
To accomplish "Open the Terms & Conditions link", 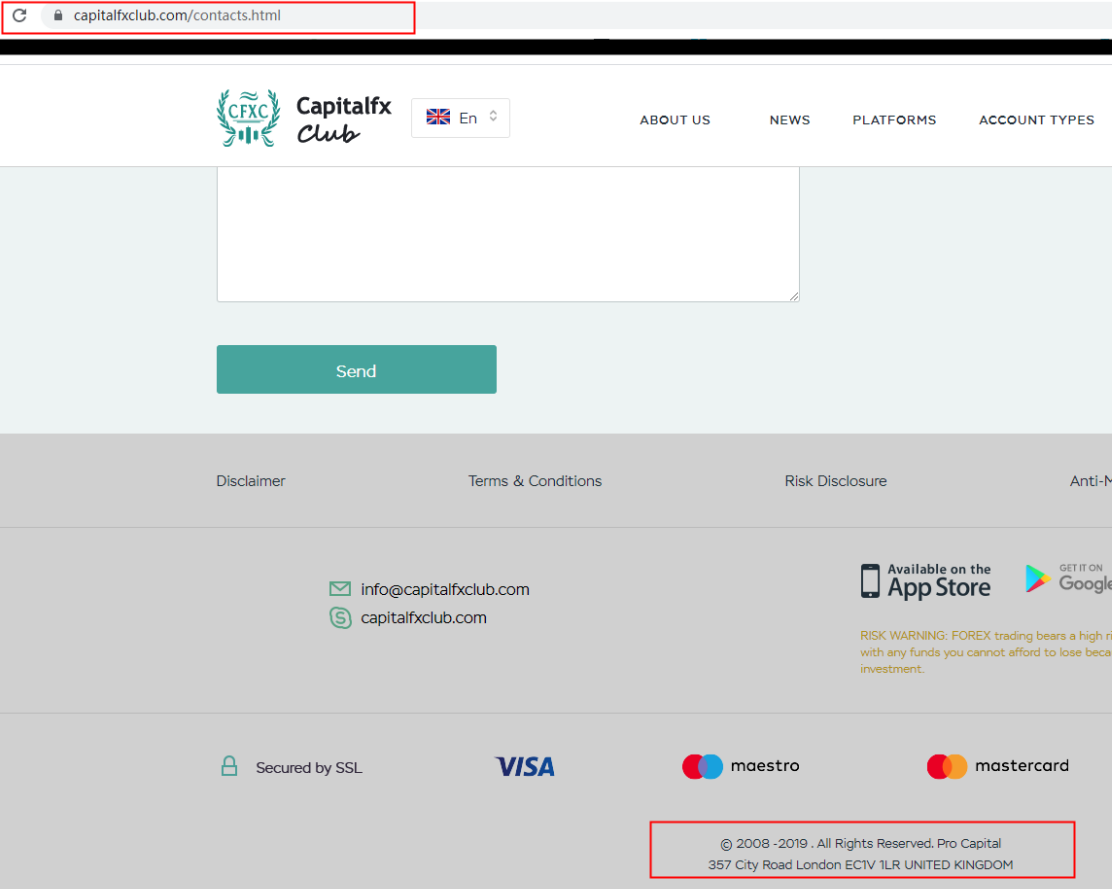I will click(x=535, y=481).
